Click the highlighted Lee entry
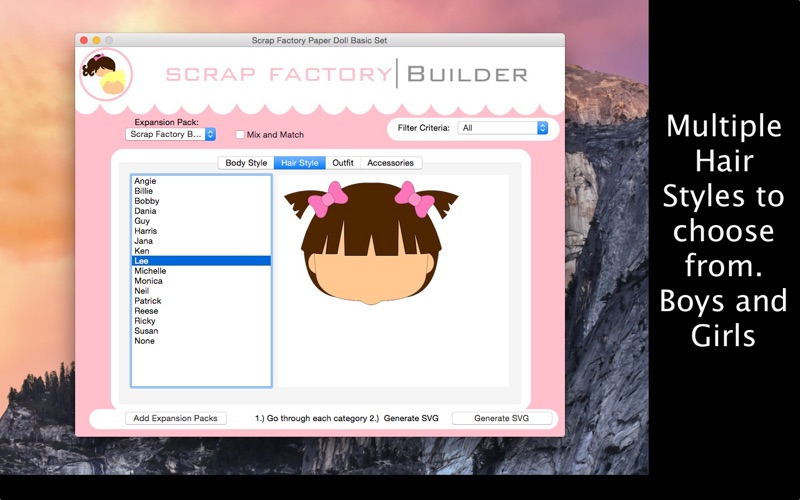This screenshot has width=800, height=500. click(x=201, y=261)
